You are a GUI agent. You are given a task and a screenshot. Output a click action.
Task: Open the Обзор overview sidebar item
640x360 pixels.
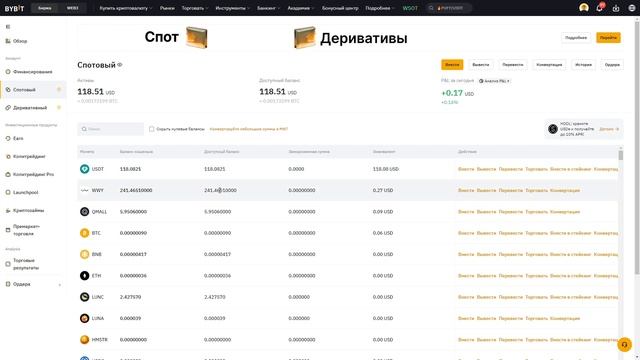point(16,41)
